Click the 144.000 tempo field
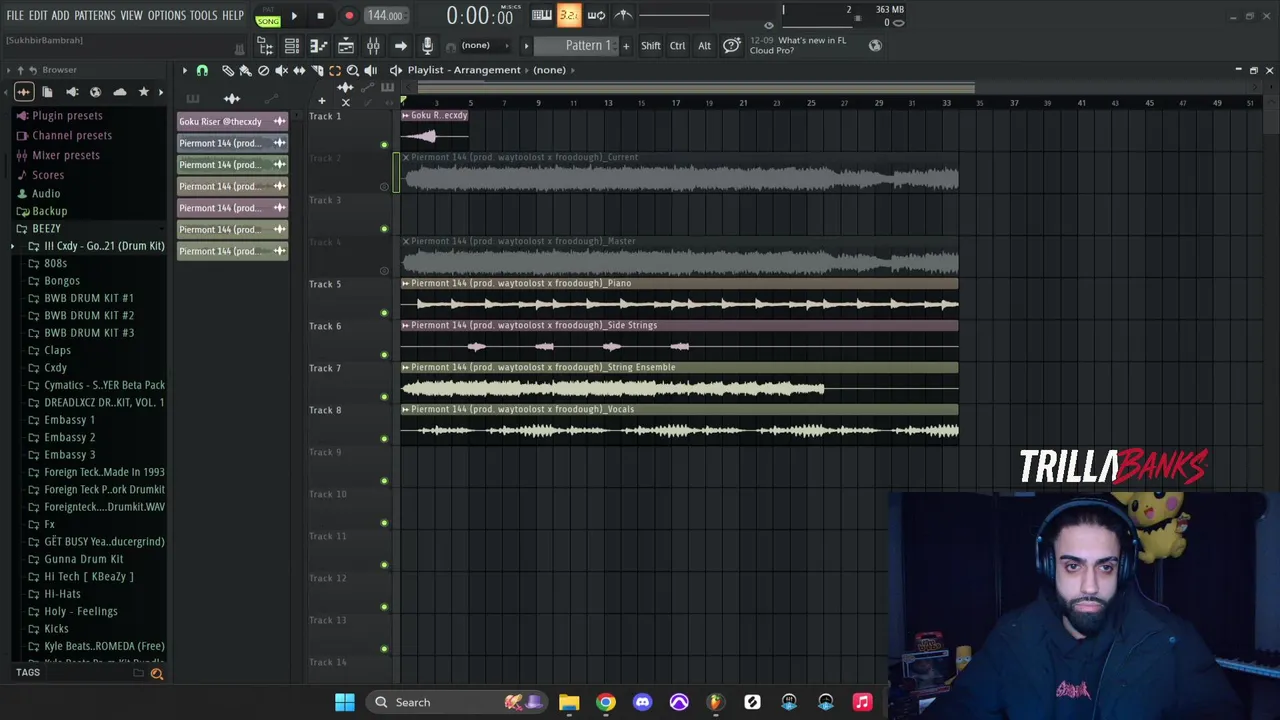The height and width of the screenshot is (720, 1280). [x=385, y=16]
